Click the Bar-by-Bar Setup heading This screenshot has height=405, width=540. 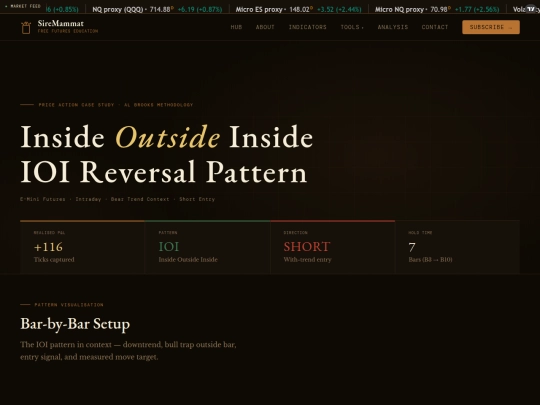(75, 324)
